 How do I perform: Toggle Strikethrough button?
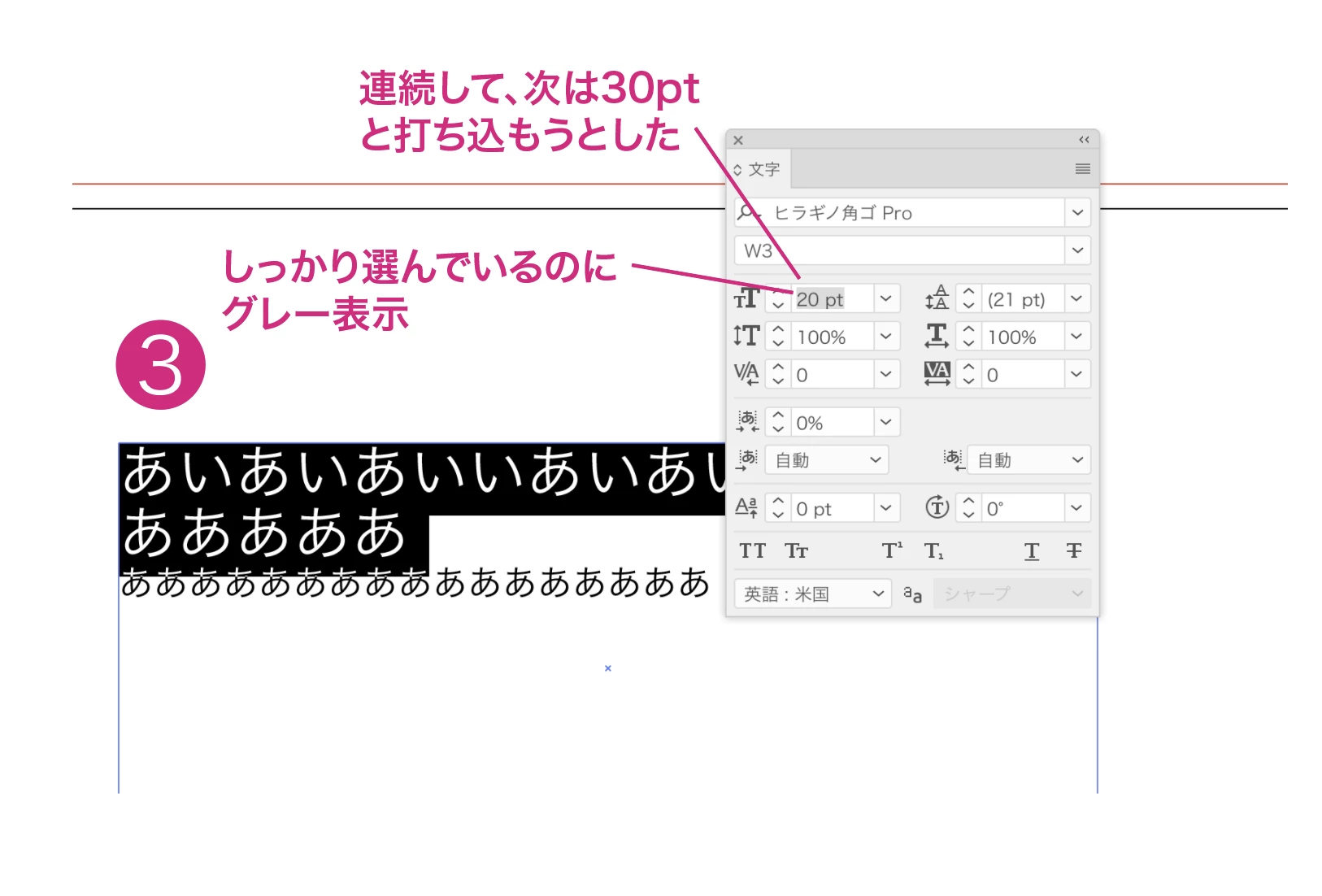click(x=1074, y=551)
